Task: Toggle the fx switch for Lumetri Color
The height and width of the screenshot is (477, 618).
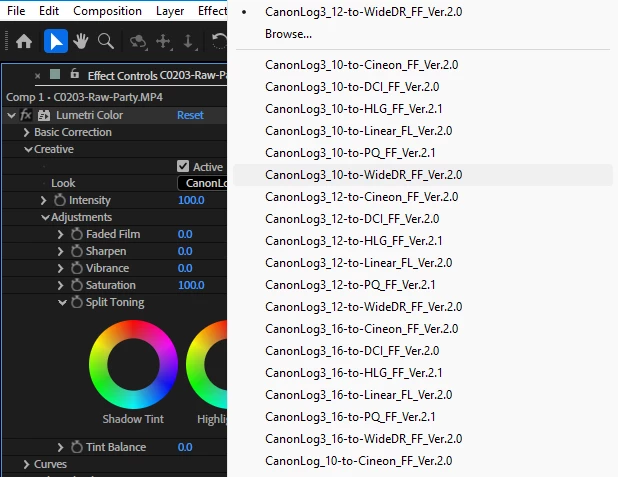Action: pos(26,115)
